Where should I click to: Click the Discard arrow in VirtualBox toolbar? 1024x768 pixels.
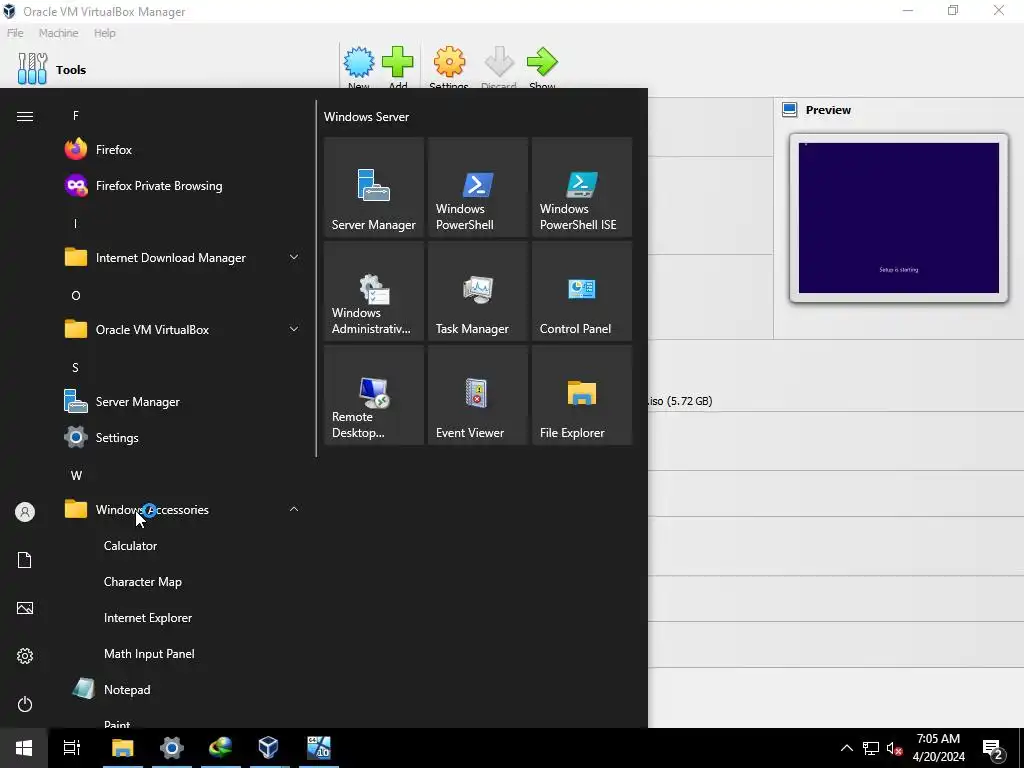pyautogui.click(x=499, y=63)
